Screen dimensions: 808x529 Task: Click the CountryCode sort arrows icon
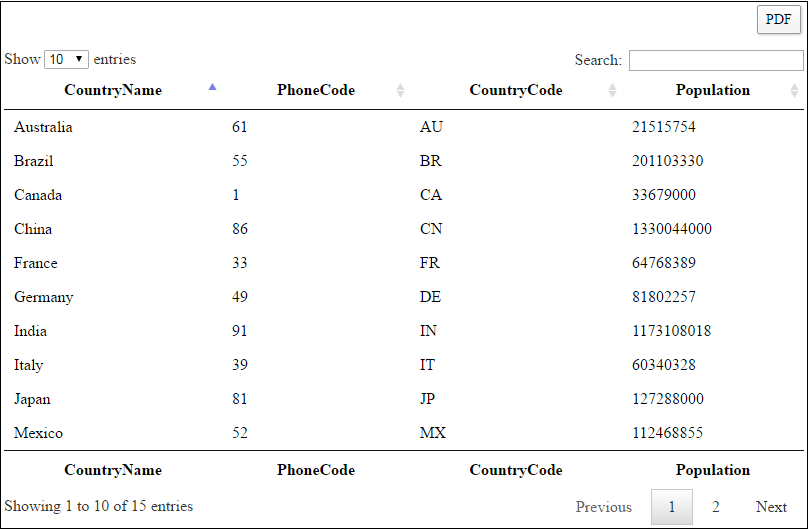tap(612, 91)
